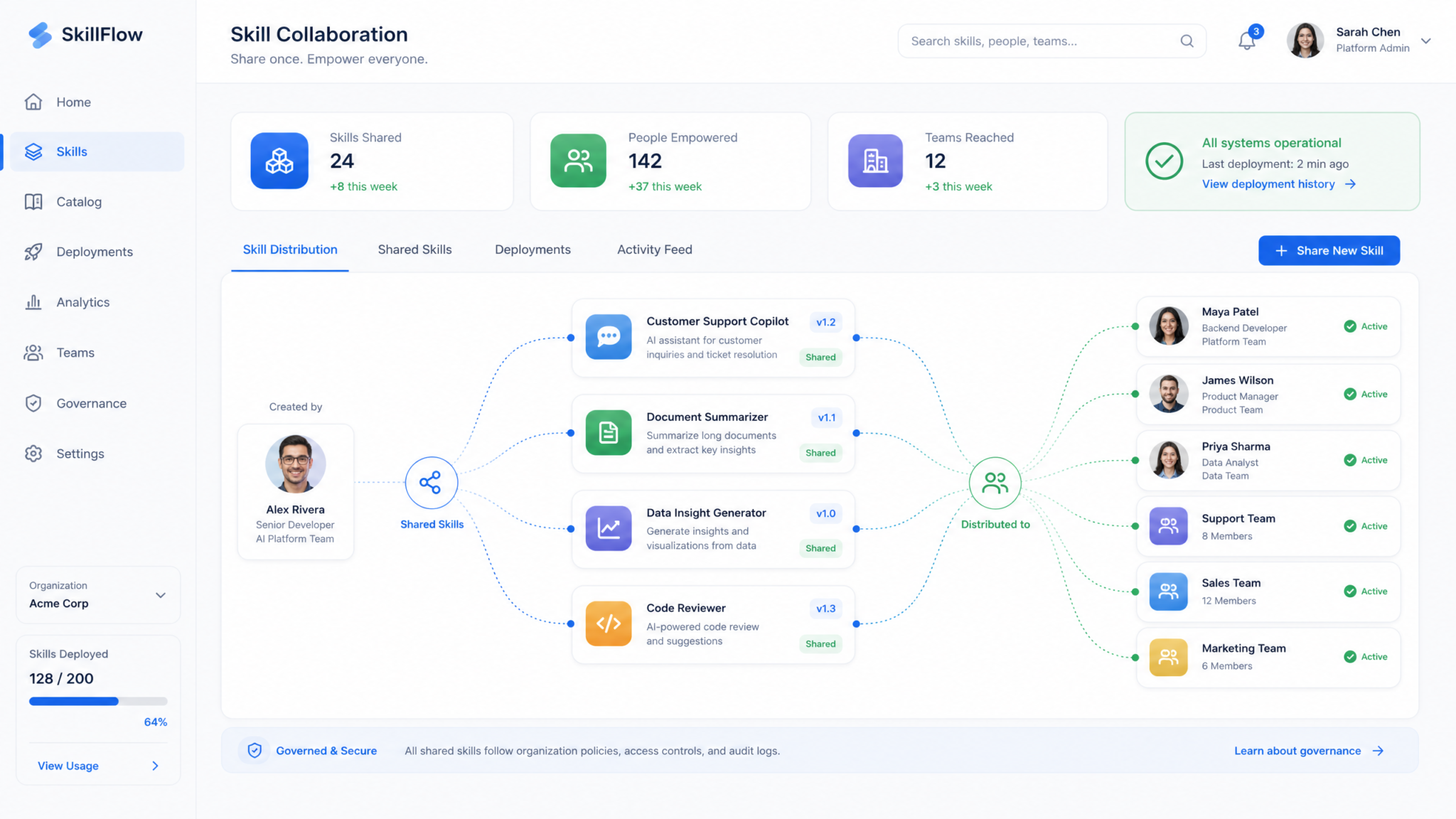The image size is (1456, 819).
Task: Click Active status check for Support Team
Action: pos(1350,526)
